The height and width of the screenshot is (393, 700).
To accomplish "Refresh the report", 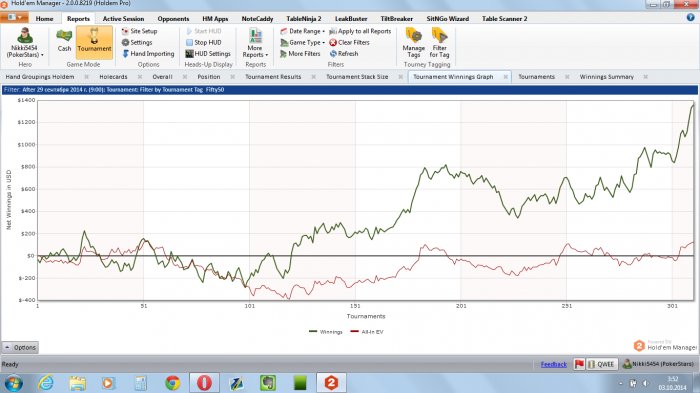I will (344, 54).
